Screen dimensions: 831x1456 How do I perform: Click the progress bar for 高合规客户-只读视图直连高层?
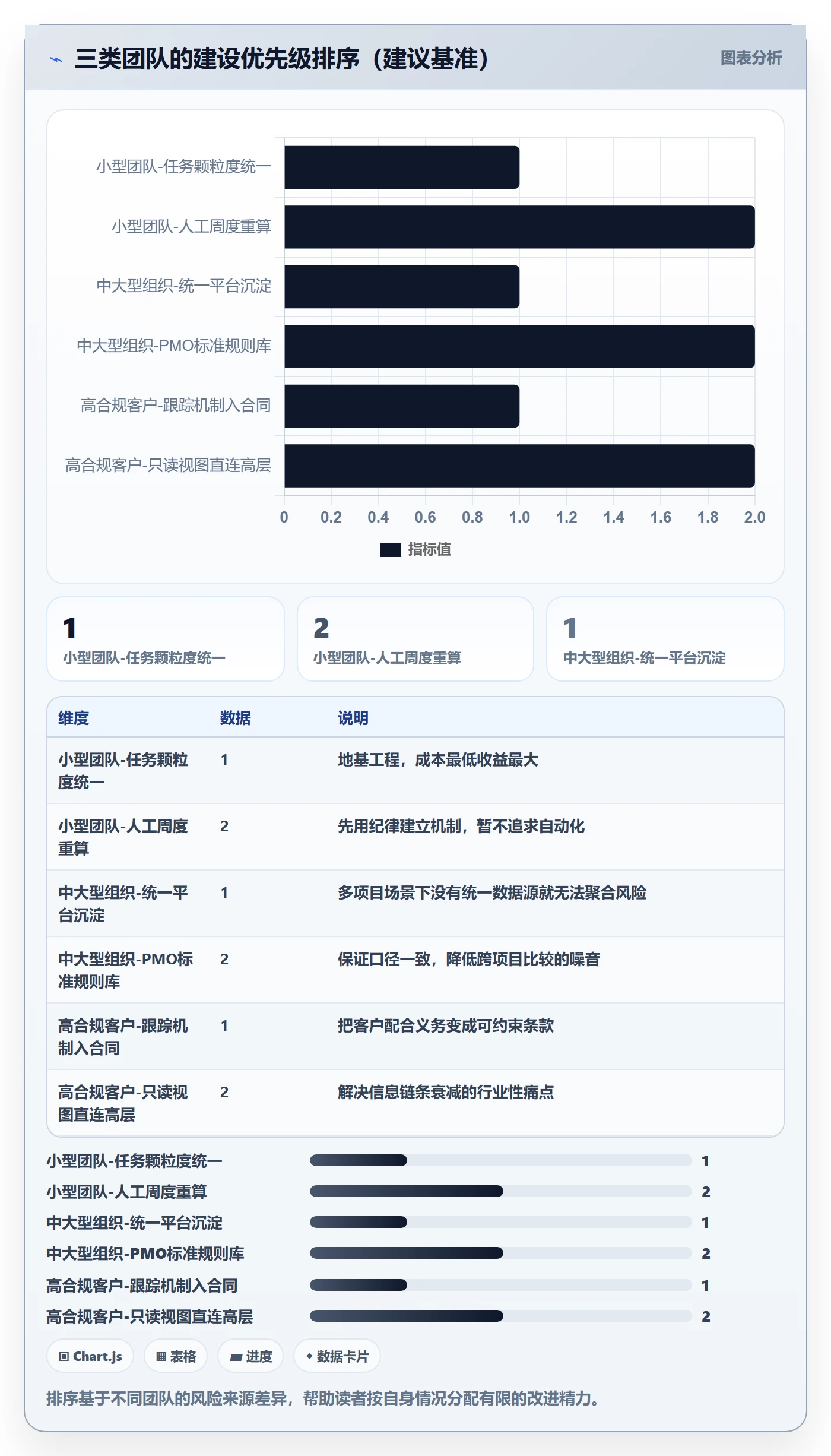pyautogui.click(x=501, y=1316)
